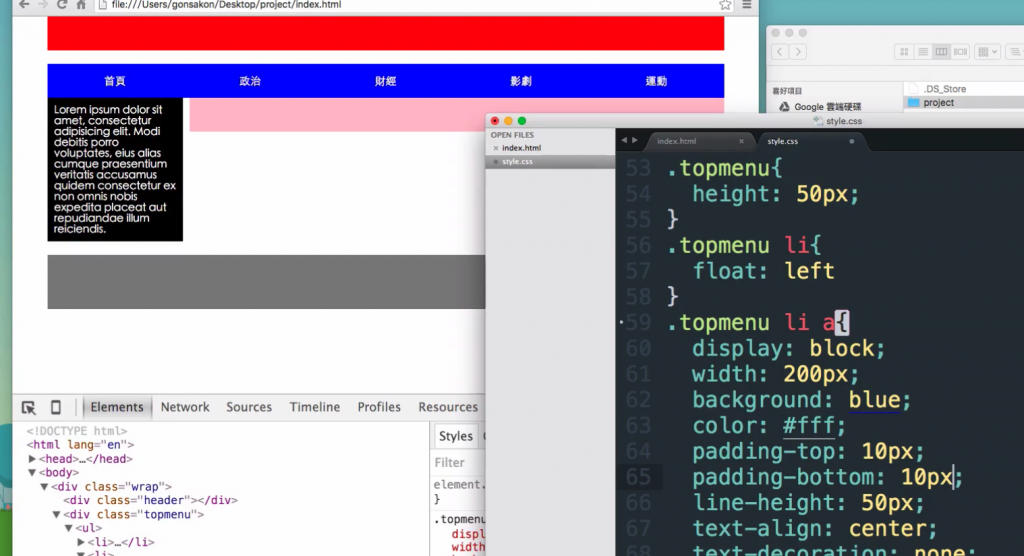Click the 政治 link in the blue menu

click(x=250, y=81)
